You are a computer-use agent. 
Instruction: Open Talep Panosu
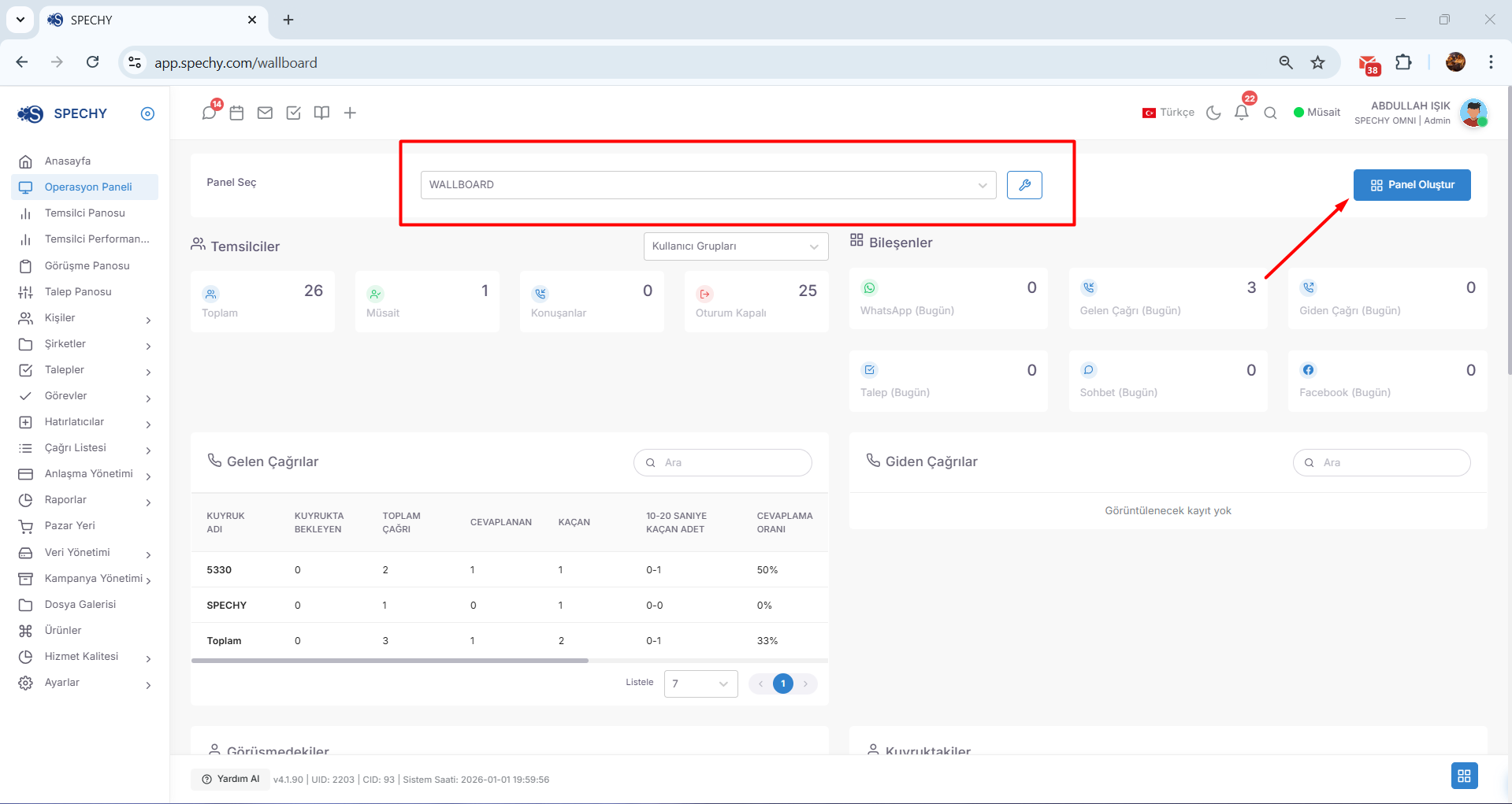(85, 292)
